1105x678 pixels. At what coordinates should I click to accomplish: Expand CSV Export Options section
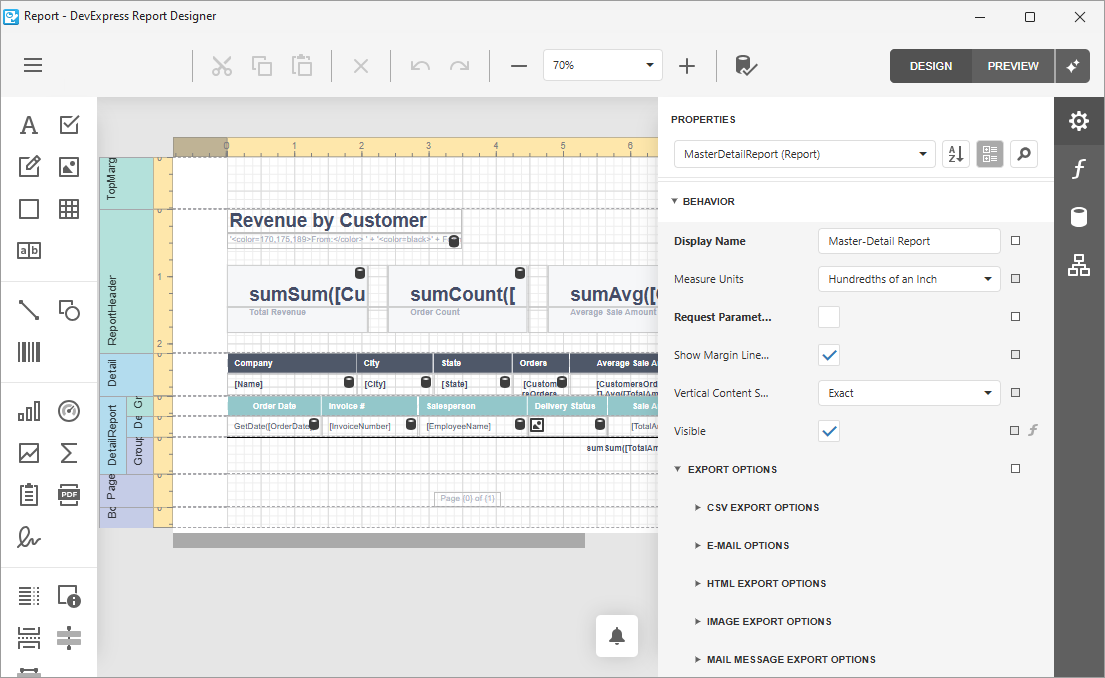pos(762,508)
